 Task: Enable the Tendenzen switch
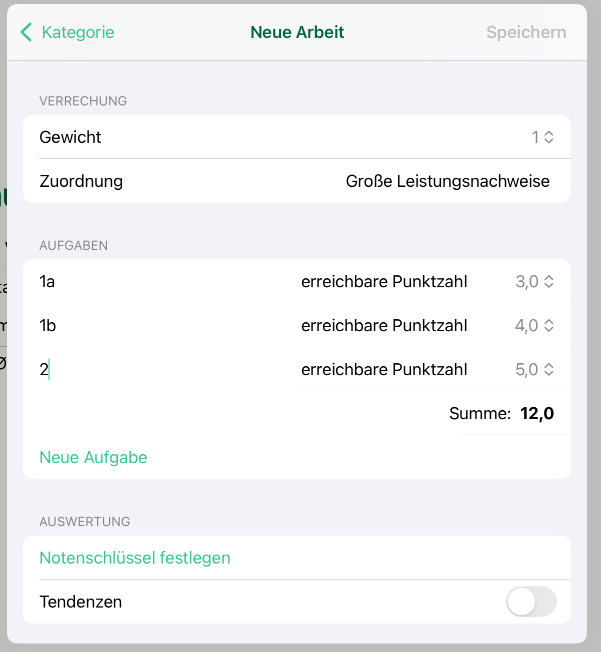pyautogui.click(x=531, y=602)
